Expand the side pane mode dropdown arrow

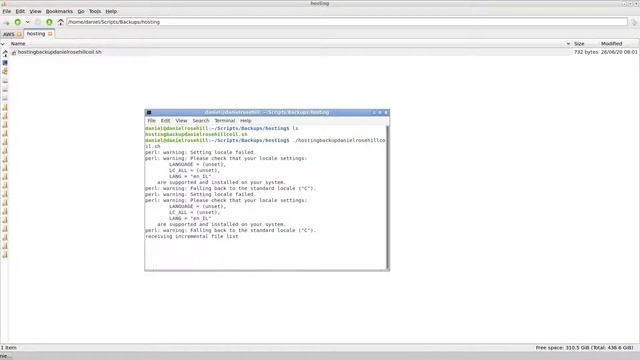coord(3,44)
